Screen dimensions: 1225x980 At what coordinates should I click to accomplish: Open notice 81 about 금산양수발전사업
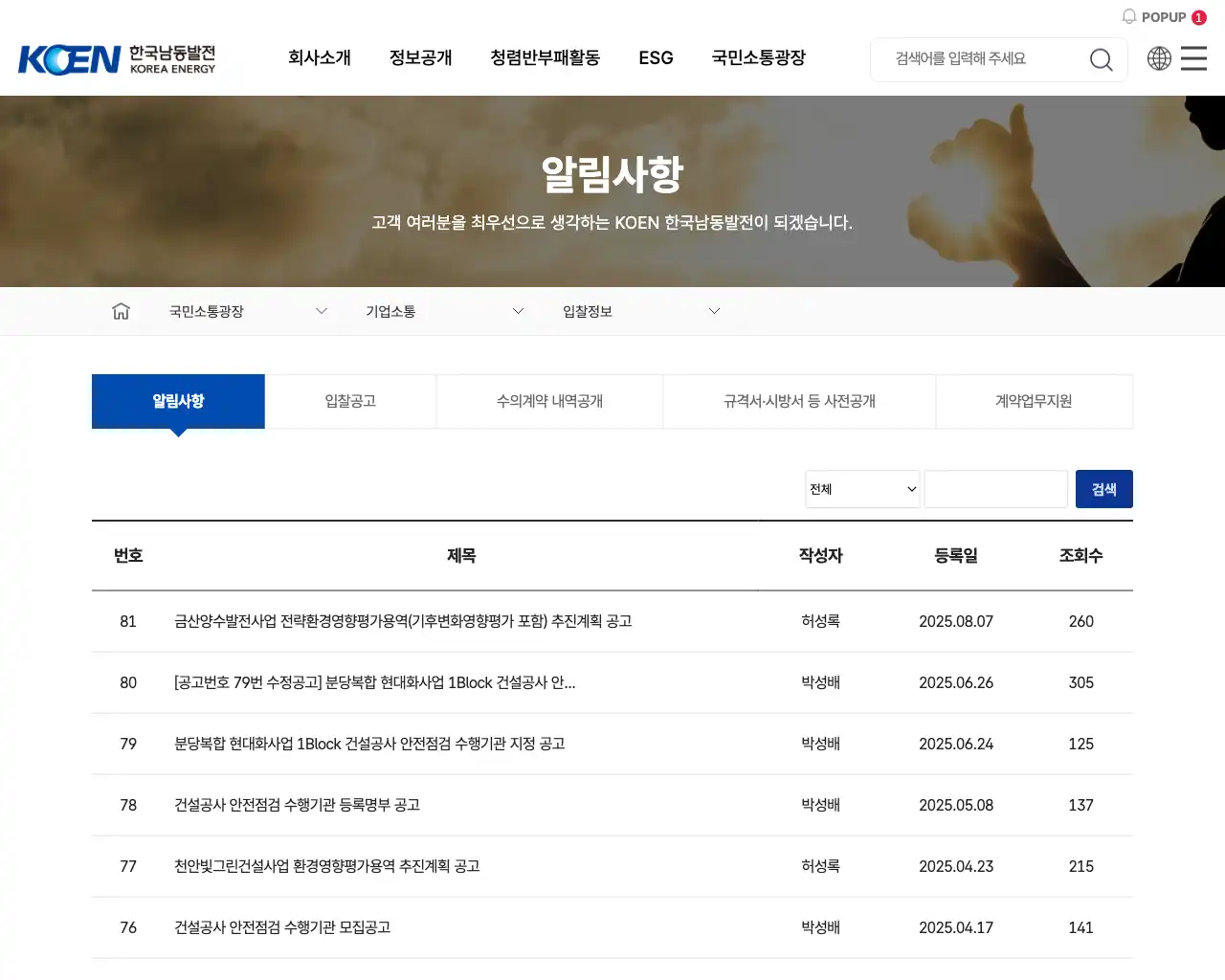tap(403, 621)
